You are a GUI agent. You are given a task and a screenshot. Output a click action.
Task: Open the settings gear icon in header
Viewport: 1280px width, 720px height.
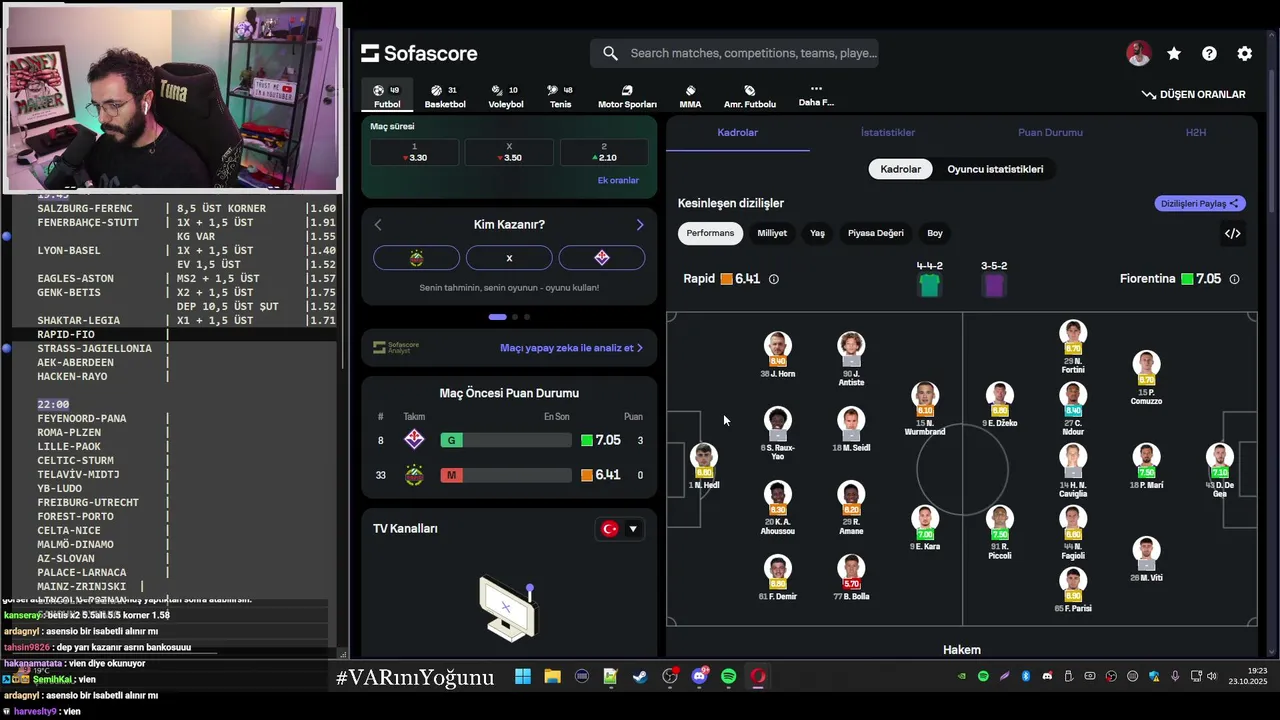1244,54
